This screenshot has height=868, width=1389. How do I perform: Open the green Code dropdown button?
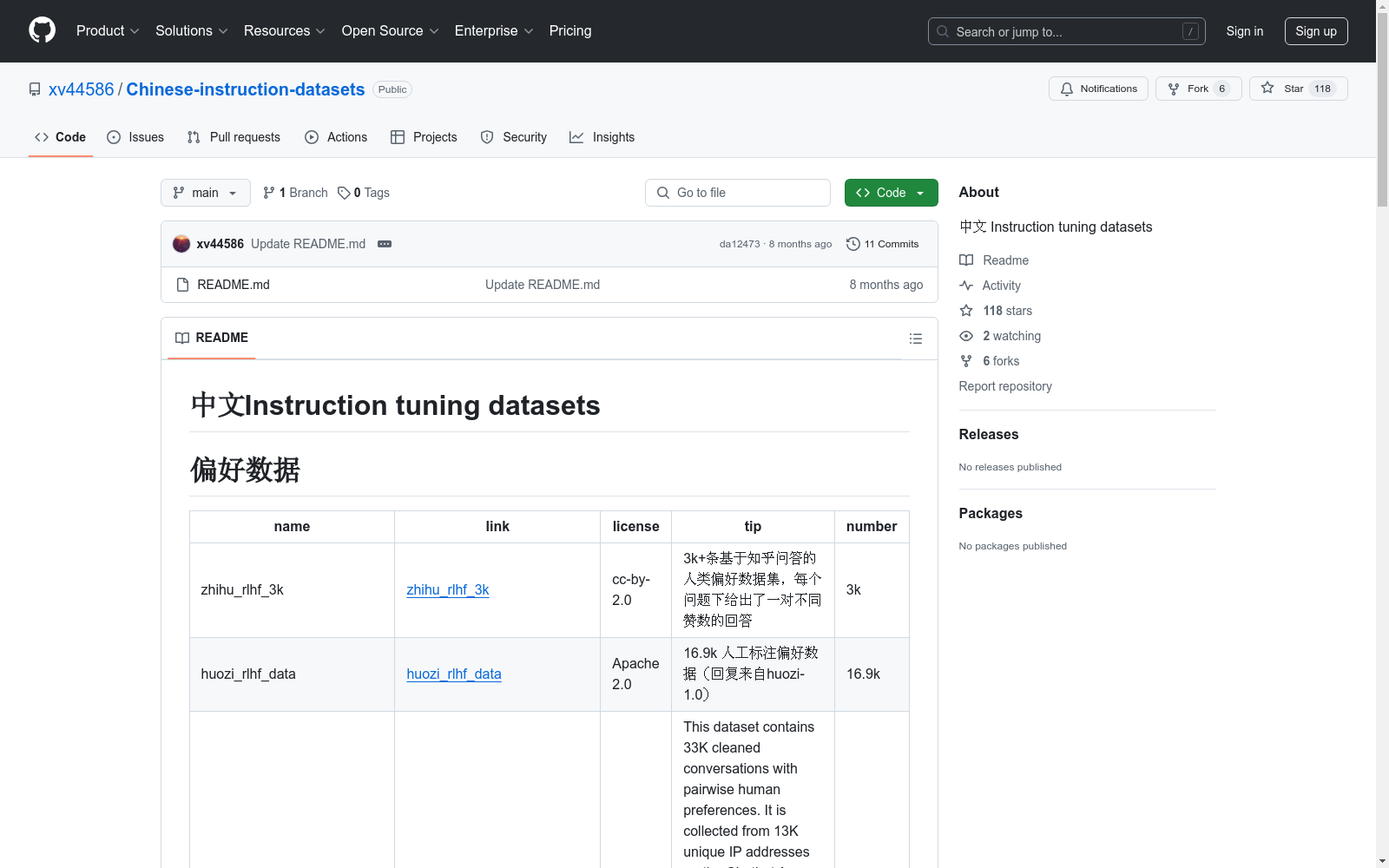point(891,193)
